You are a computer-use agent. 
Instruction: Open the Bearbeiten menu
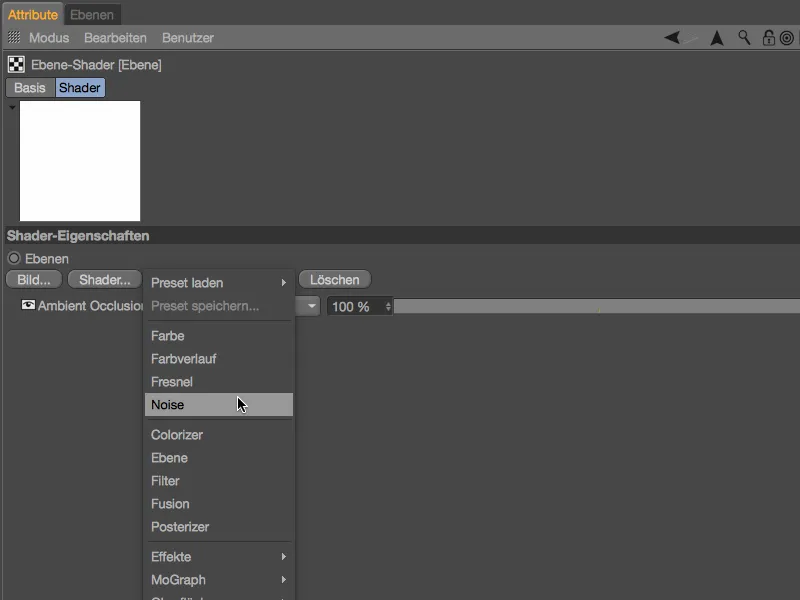[x=115, y=38]
